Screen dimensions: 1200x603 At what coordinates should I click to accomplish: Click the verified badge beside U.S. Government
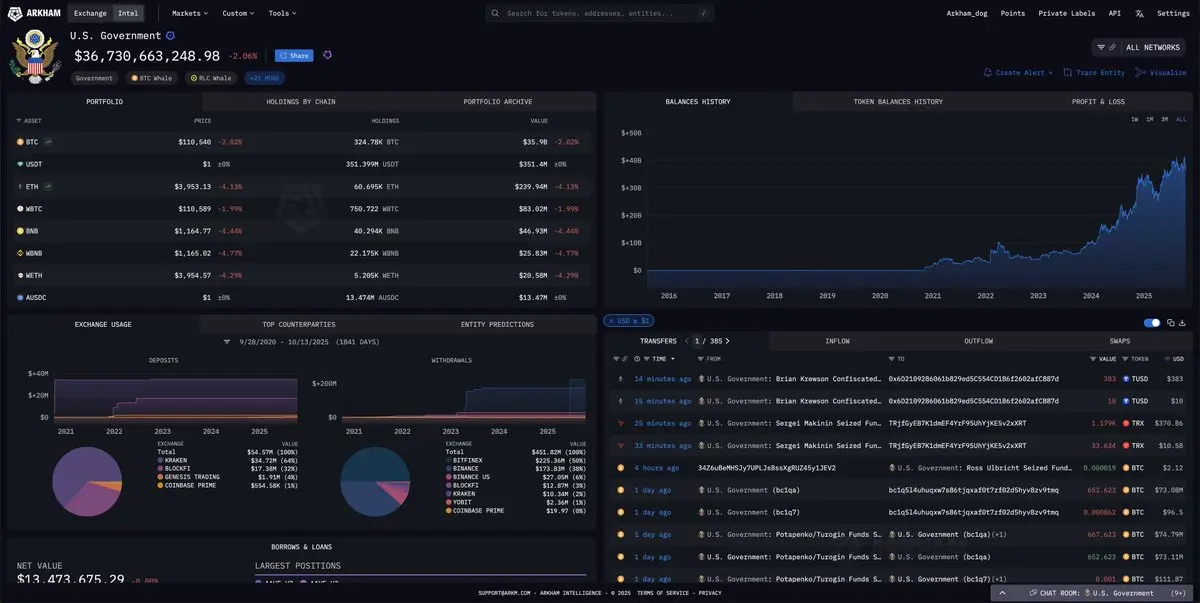[x=170, y=36]
